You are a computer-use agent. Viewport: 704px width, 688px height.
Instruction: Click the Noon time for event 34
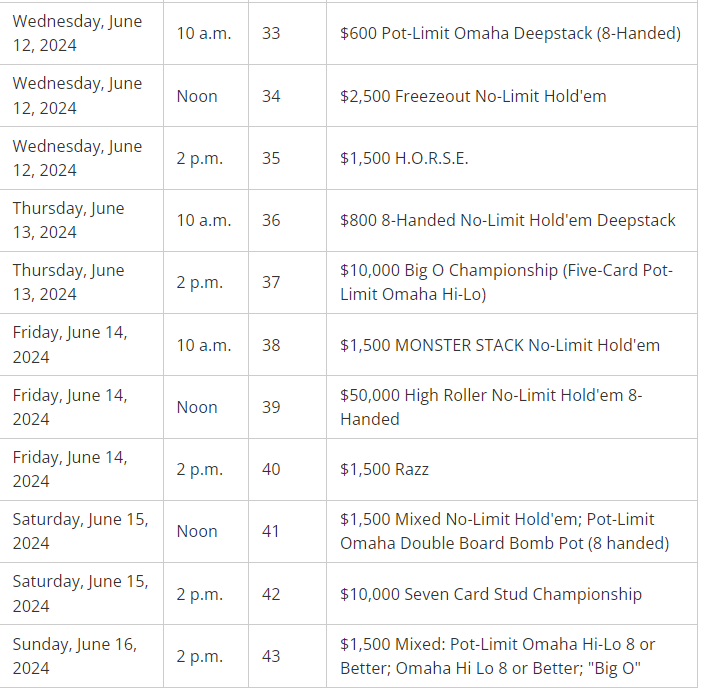point(197,96)
